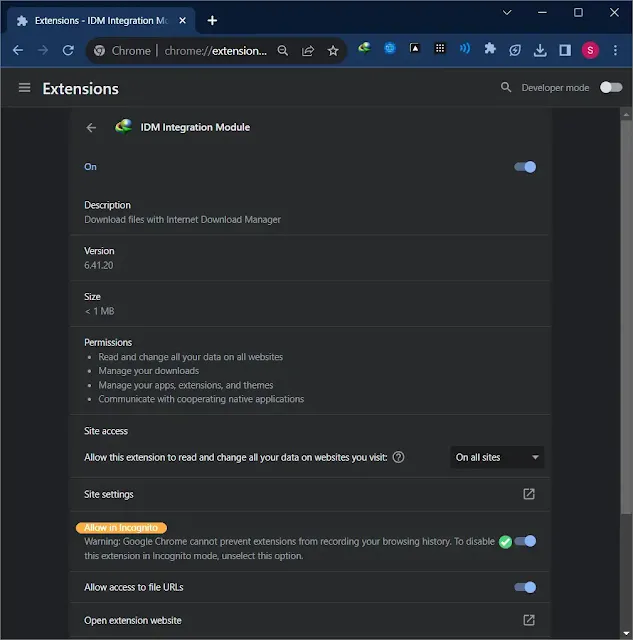Click the Manage your downloads permission
Screen dimensions: 633x640
149,371
